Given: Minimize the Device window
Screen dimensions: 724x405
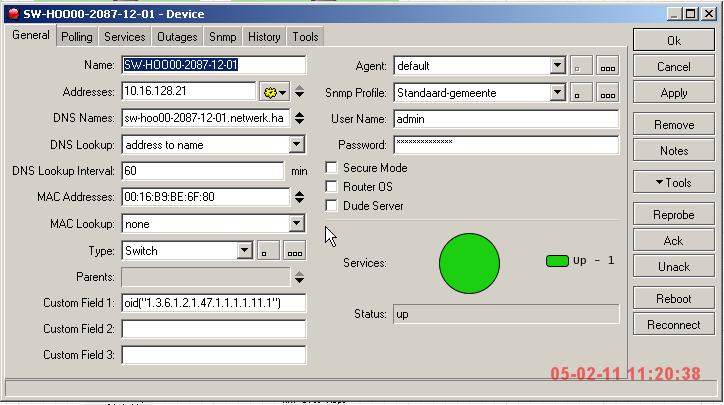Looking at the screenshot, I should 674,14.
